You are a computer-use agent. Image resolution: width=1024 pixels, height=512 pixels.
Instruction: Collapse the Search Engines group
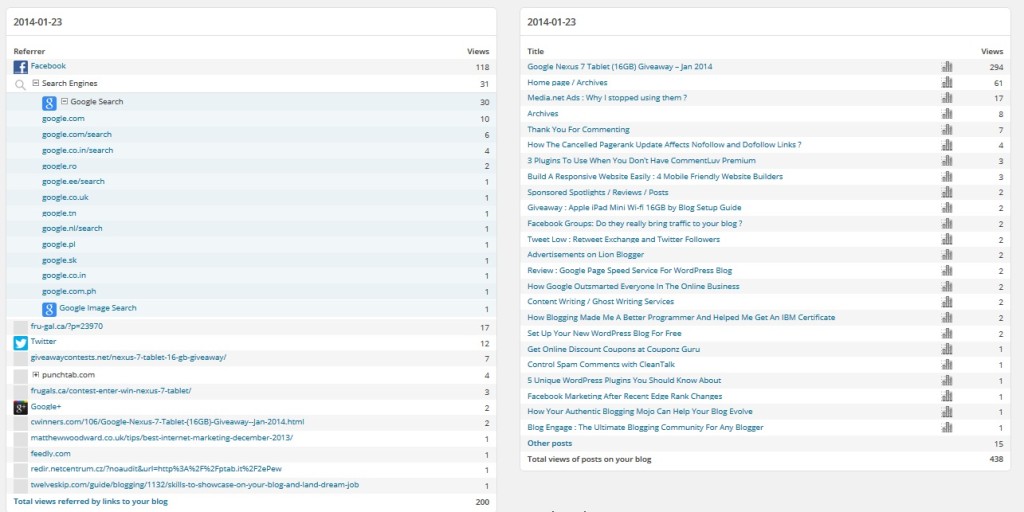coord(35,84)
